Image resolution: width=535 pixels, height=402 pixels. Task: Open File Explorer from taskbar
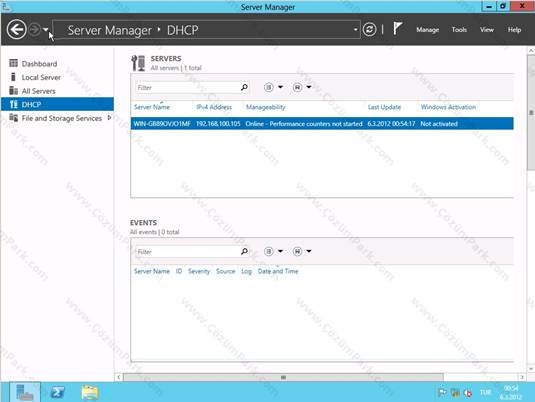pyautogui.click(x=90, y=392)
